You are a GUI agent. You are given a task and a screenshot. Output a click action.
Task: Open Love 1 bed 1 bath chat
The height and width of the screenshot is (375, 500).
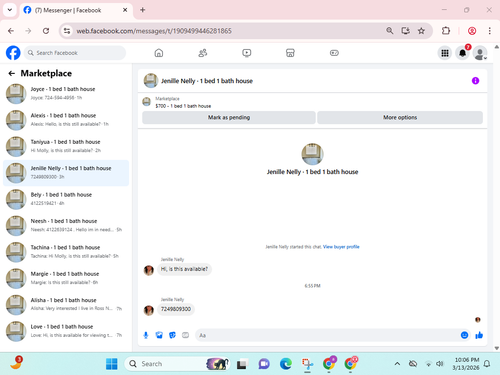coord(66,331)
